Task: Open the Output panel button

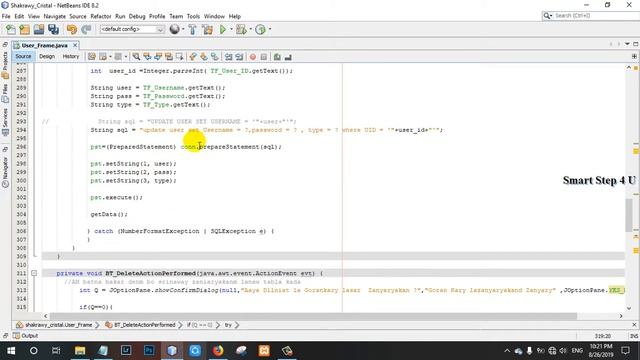Action: coord(26,336)
